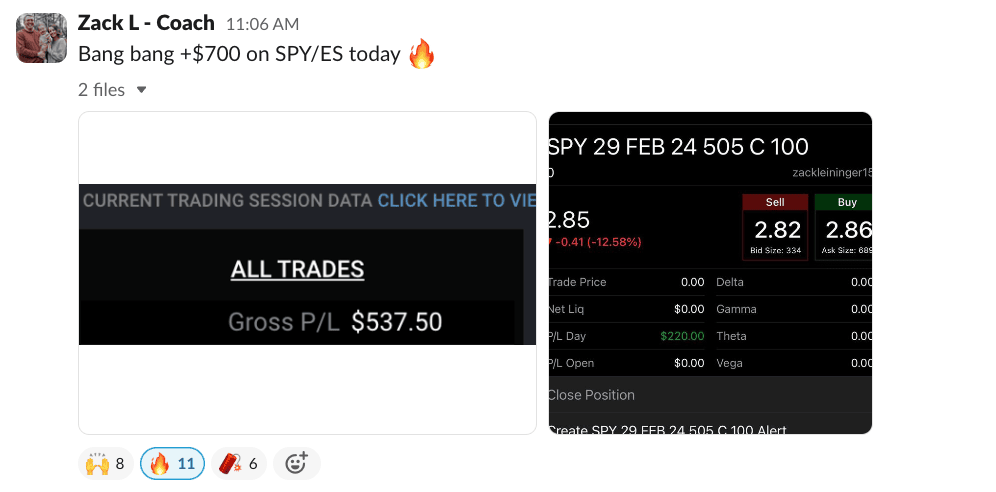Open Zack L - Coach's profile avatar

(x=40, y=39)
